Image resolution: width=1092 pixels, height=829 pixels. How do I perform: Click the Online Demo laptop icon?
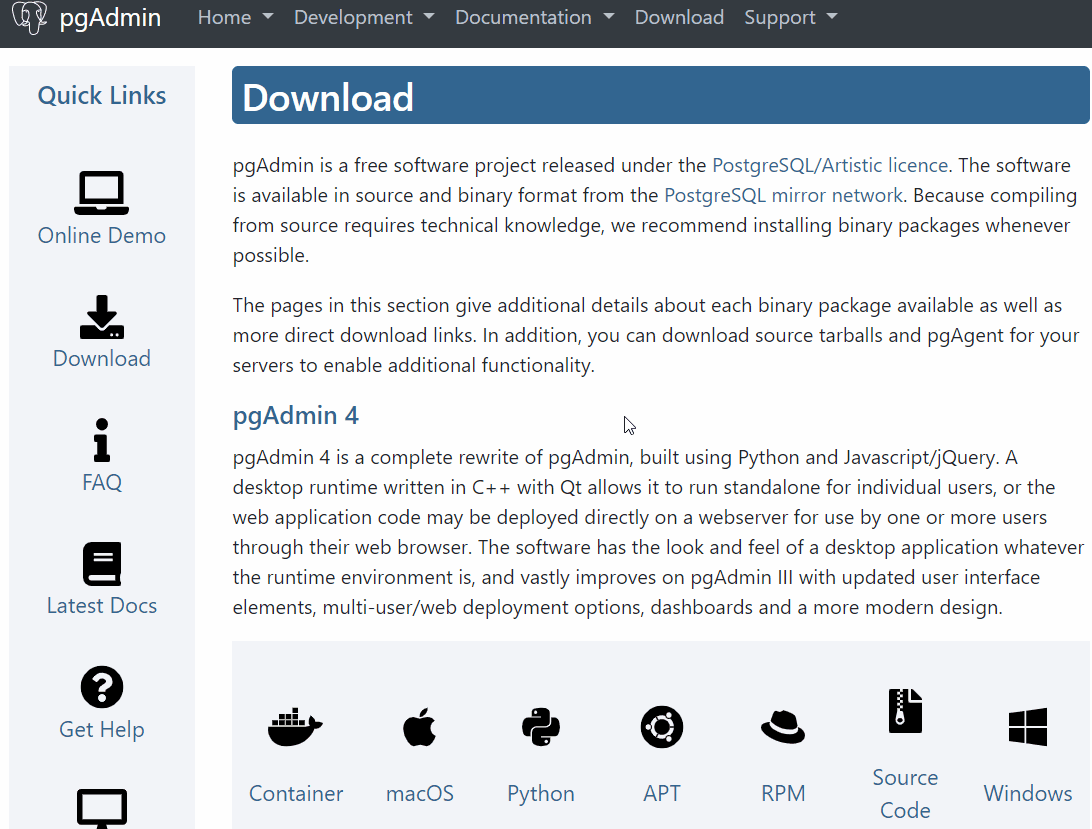(x=102, y=193)
